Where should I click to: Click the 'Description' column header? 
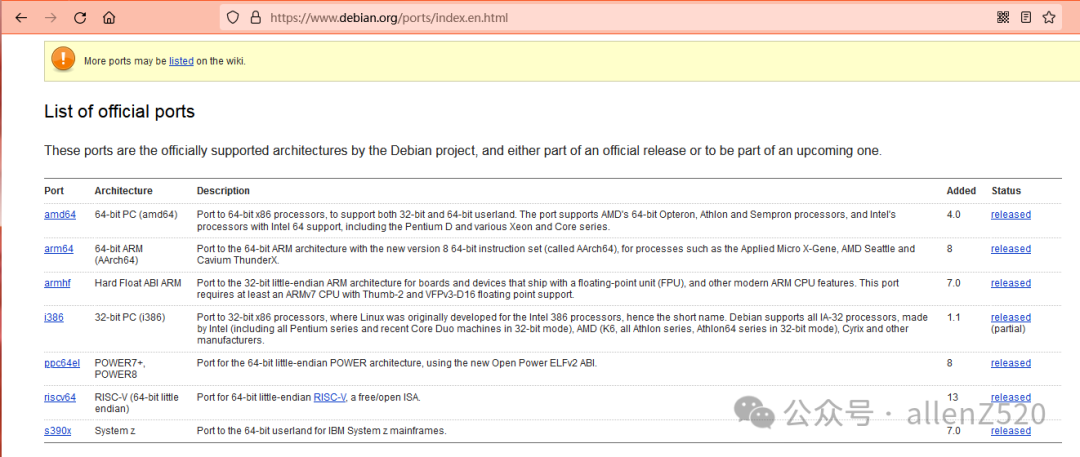pyautogui.click(x=223, y=190)
